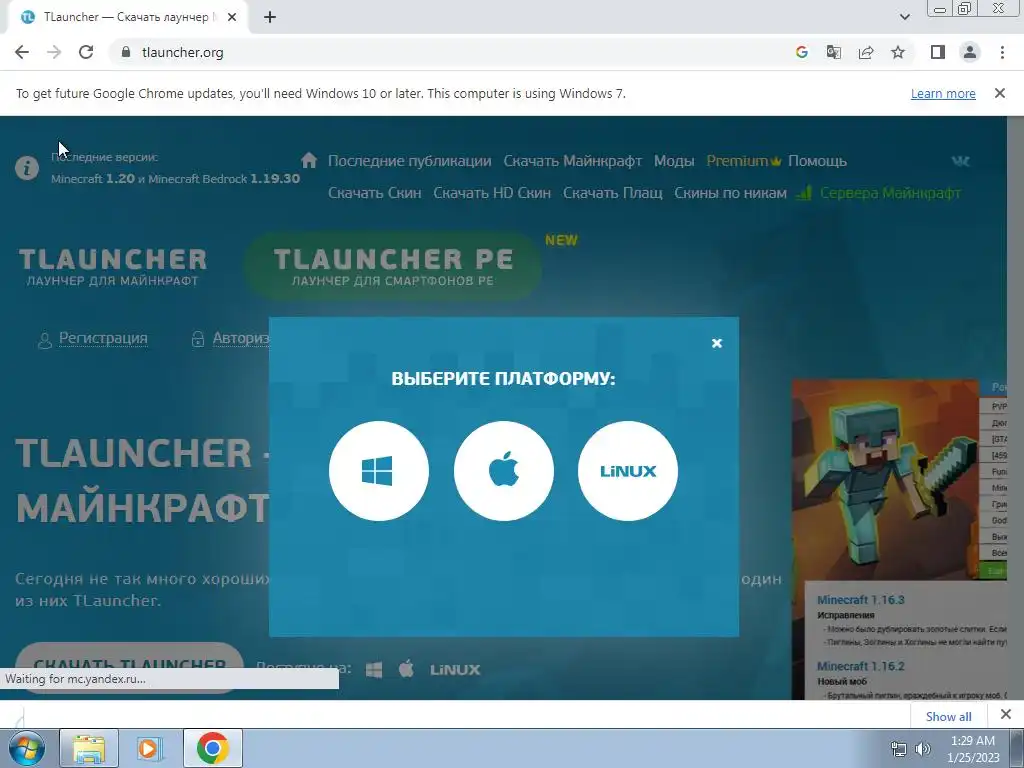Close the platform selection popup
1024x768 pixels.
point(716,344)
